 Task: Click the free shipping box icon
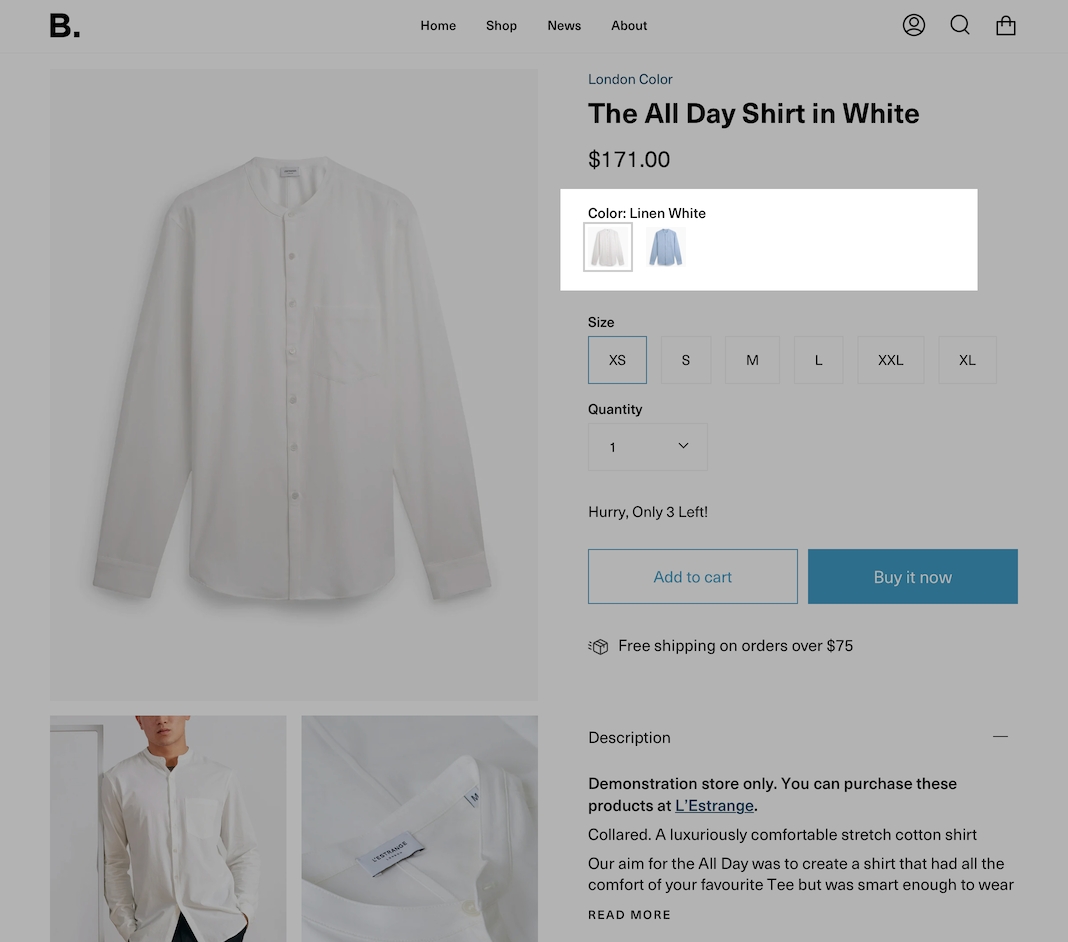click(x=599, y=646)
